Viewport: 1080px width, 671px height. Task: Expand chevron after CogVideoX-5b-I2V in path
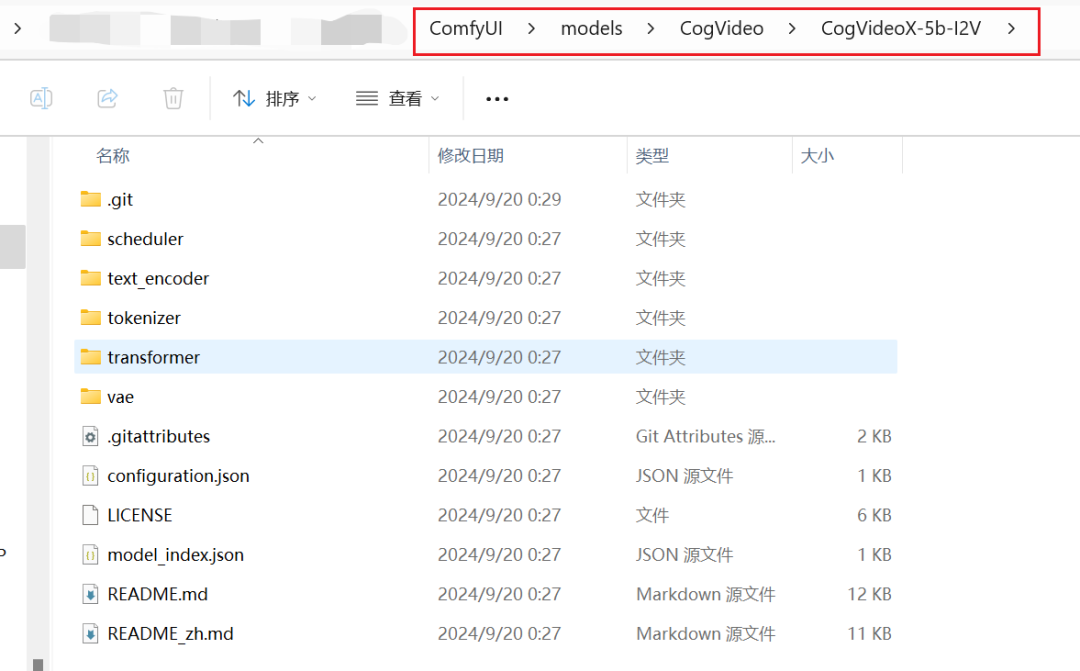(x=1011, y=28)
